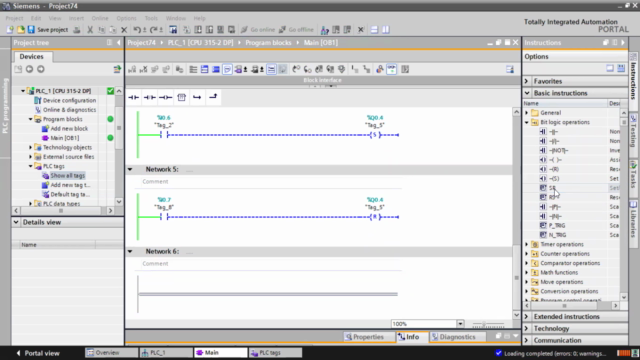This screenshot has width=640, height=360.
Task: Expand the Timer operations folder
Action: (x=527, y=244)
